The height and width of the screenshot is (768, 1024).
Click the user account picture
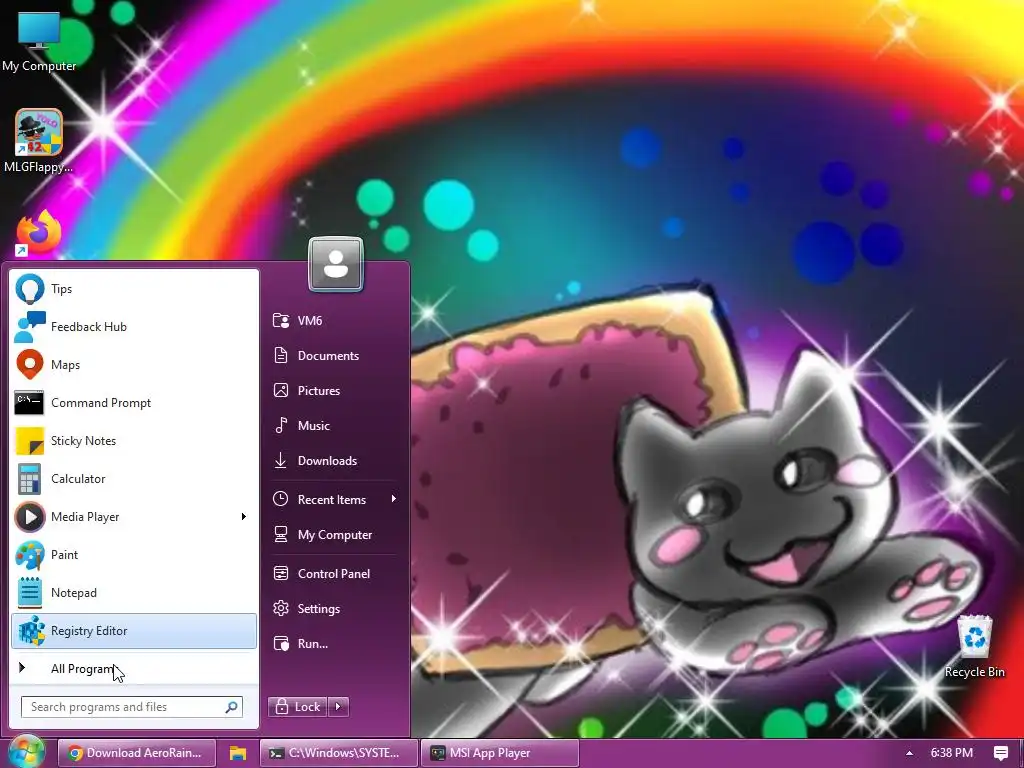tap(336, 263)
